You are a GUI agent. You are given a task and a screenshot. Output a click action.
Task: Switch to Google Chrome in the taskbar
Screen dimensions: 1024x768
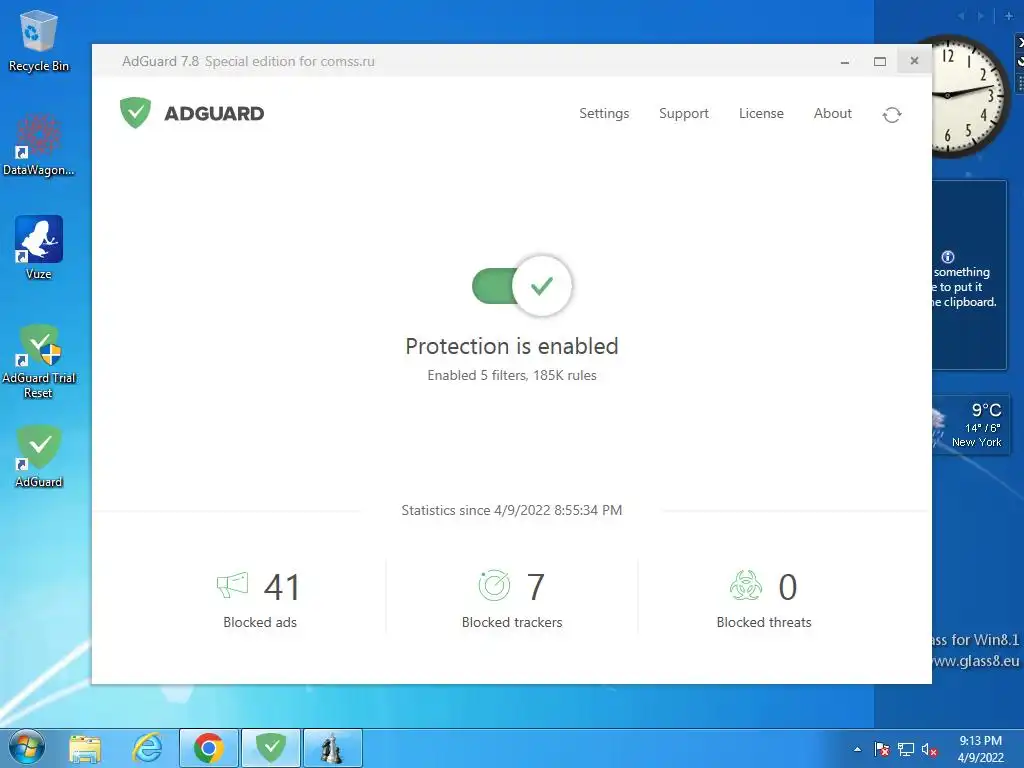click(208, 748)
